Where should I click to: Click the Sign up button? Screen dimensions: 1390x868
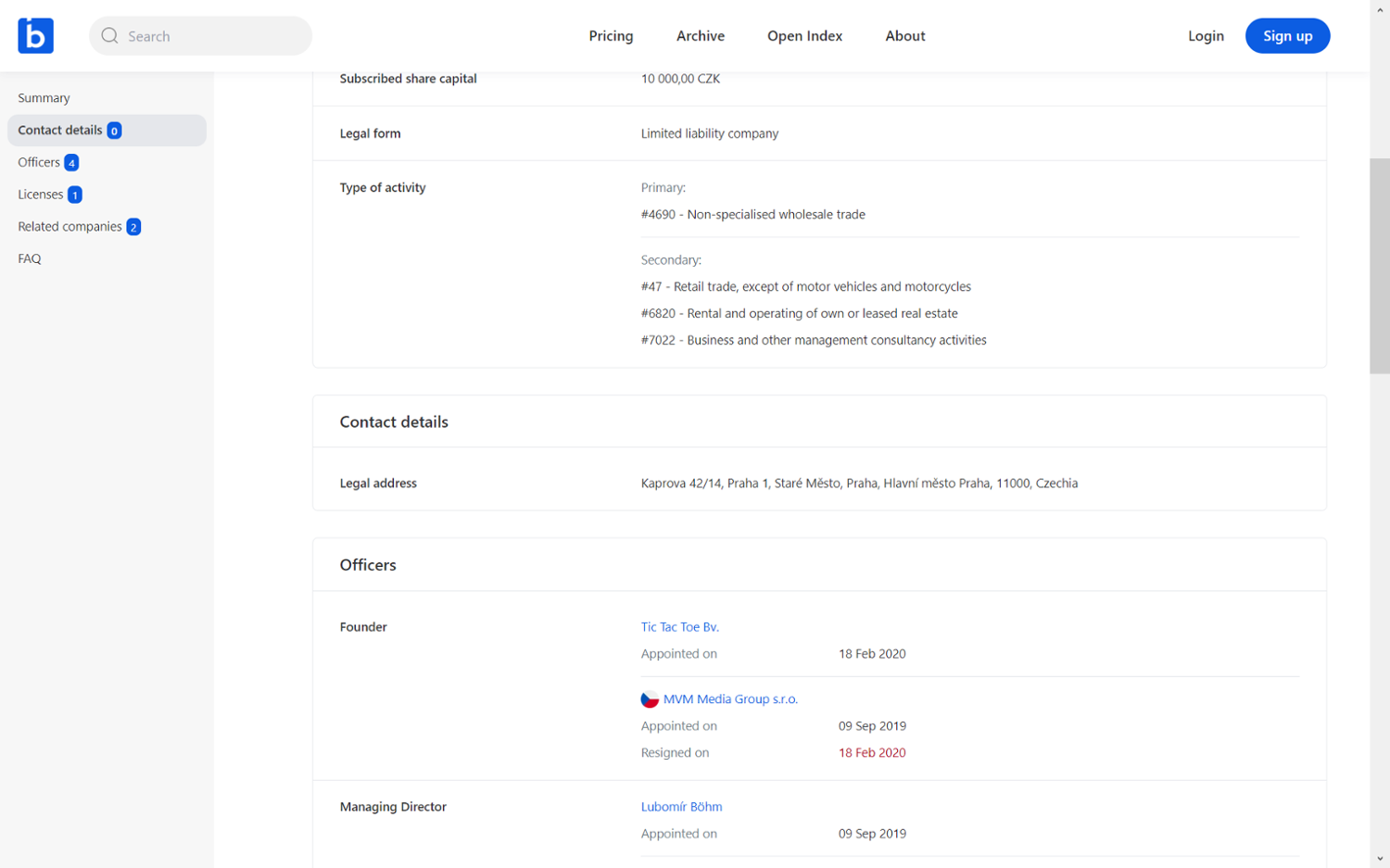tap(1287, 36)
